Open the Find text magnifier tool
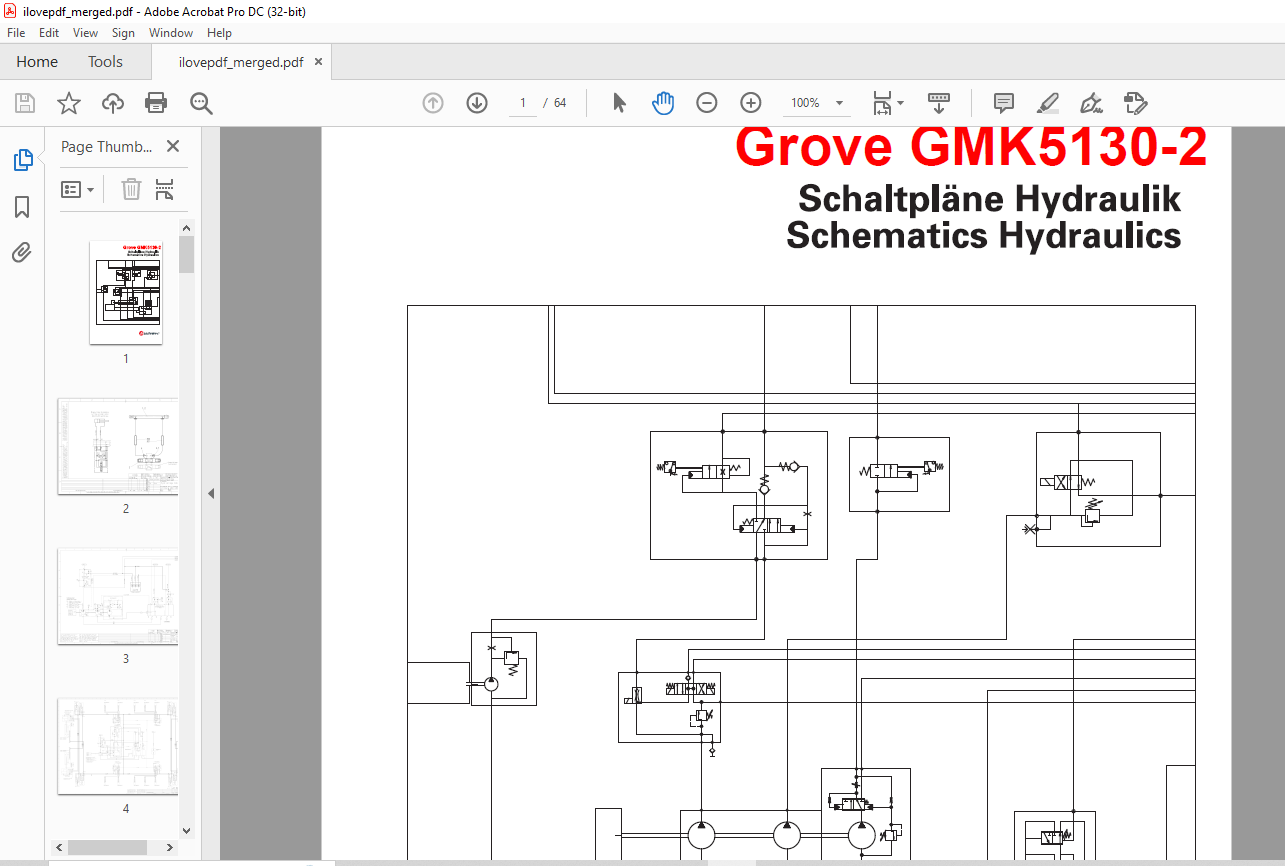Image resolution: width=1285 pixels, height=866 pixels. pos(201,103)
